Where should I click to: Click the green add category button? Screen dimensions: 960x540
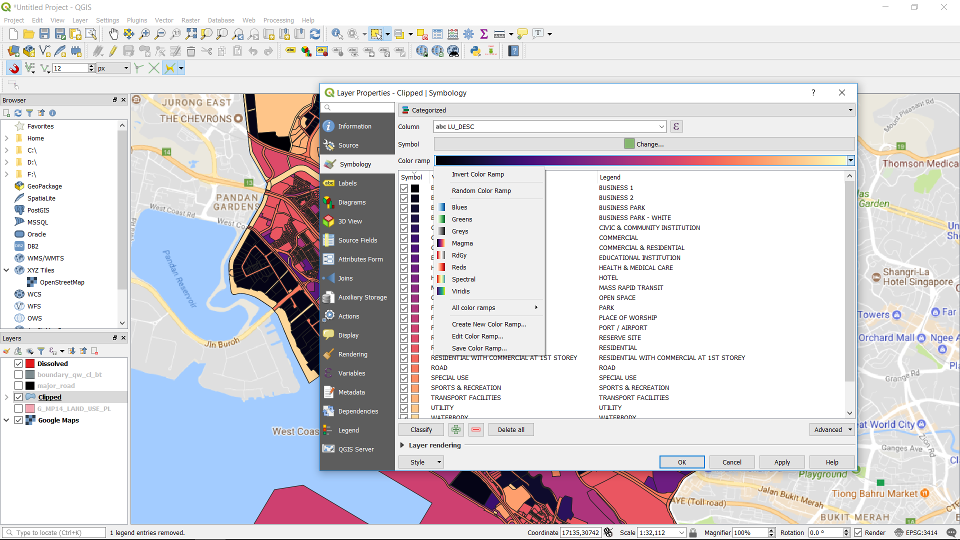pos(456,430)
